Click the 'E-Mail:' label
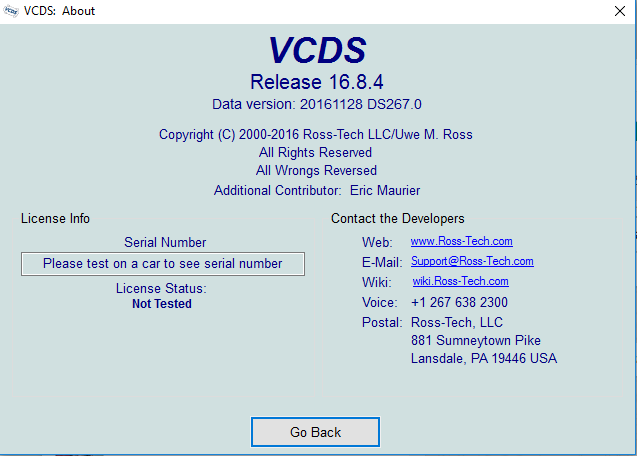This screenshot has width=637, height=456. 382,262
